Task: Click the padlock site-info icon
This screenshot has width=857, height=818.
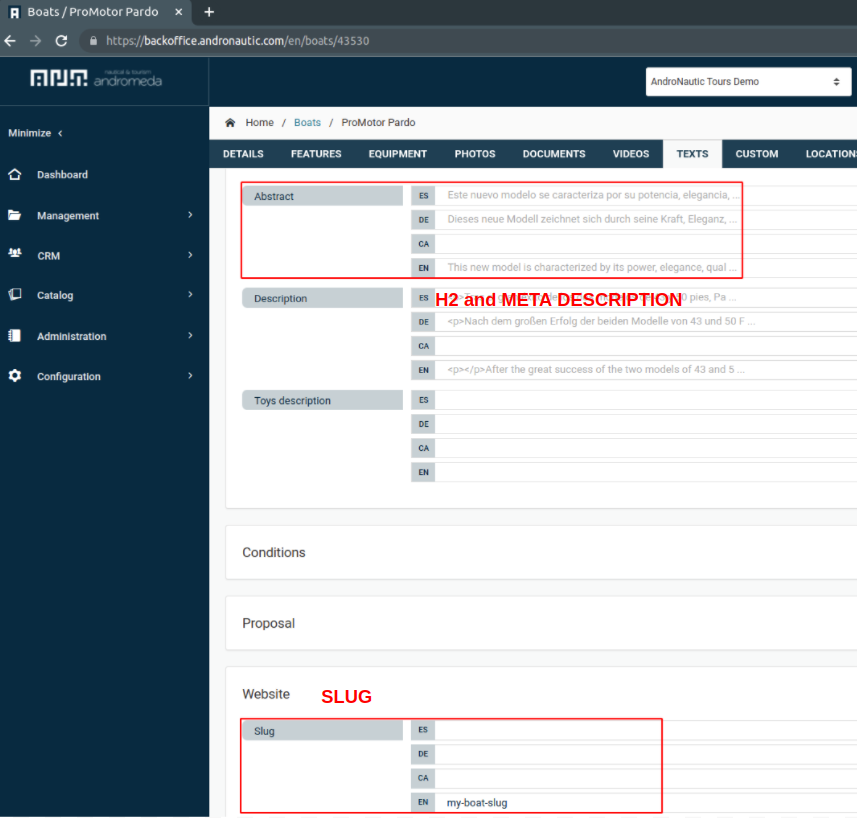Action: (x=93, y=41)
